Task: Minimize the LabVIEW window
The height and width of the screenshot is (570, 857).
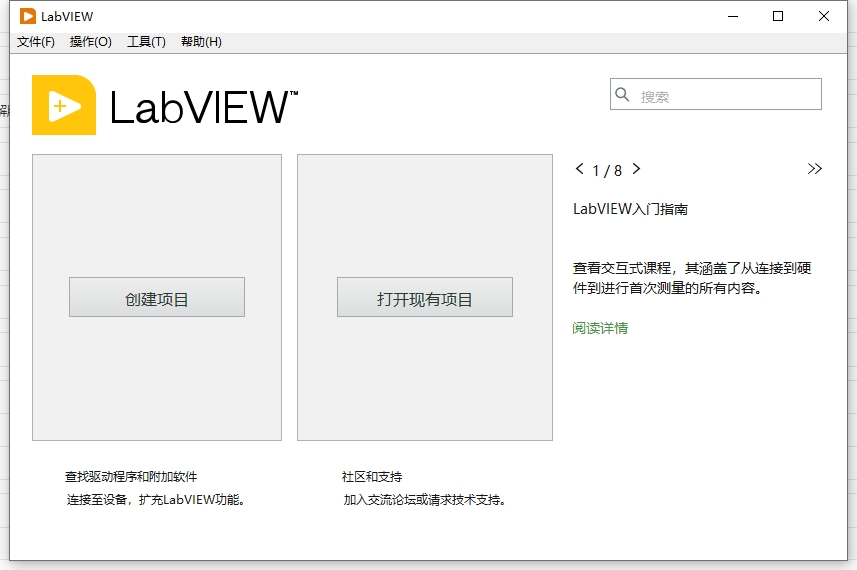Action: pos(733,16)
